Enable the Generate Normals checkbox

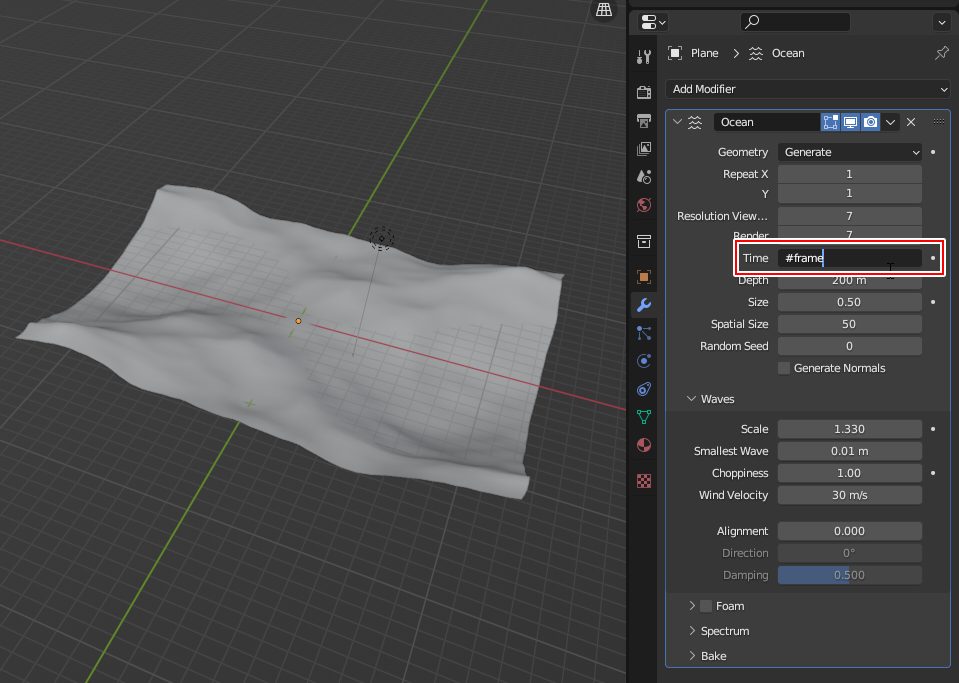pyautogui.click(x=785, y=368)
